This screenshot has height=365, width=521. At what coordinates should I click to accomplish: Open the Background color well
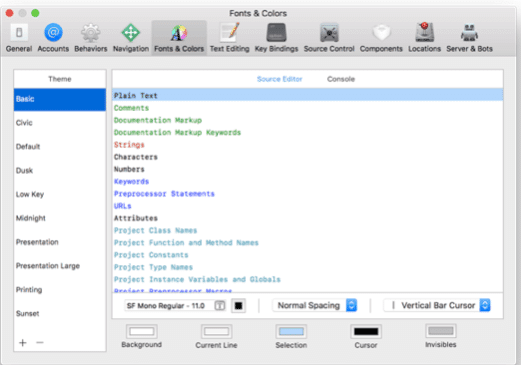(x=142, y=331)
